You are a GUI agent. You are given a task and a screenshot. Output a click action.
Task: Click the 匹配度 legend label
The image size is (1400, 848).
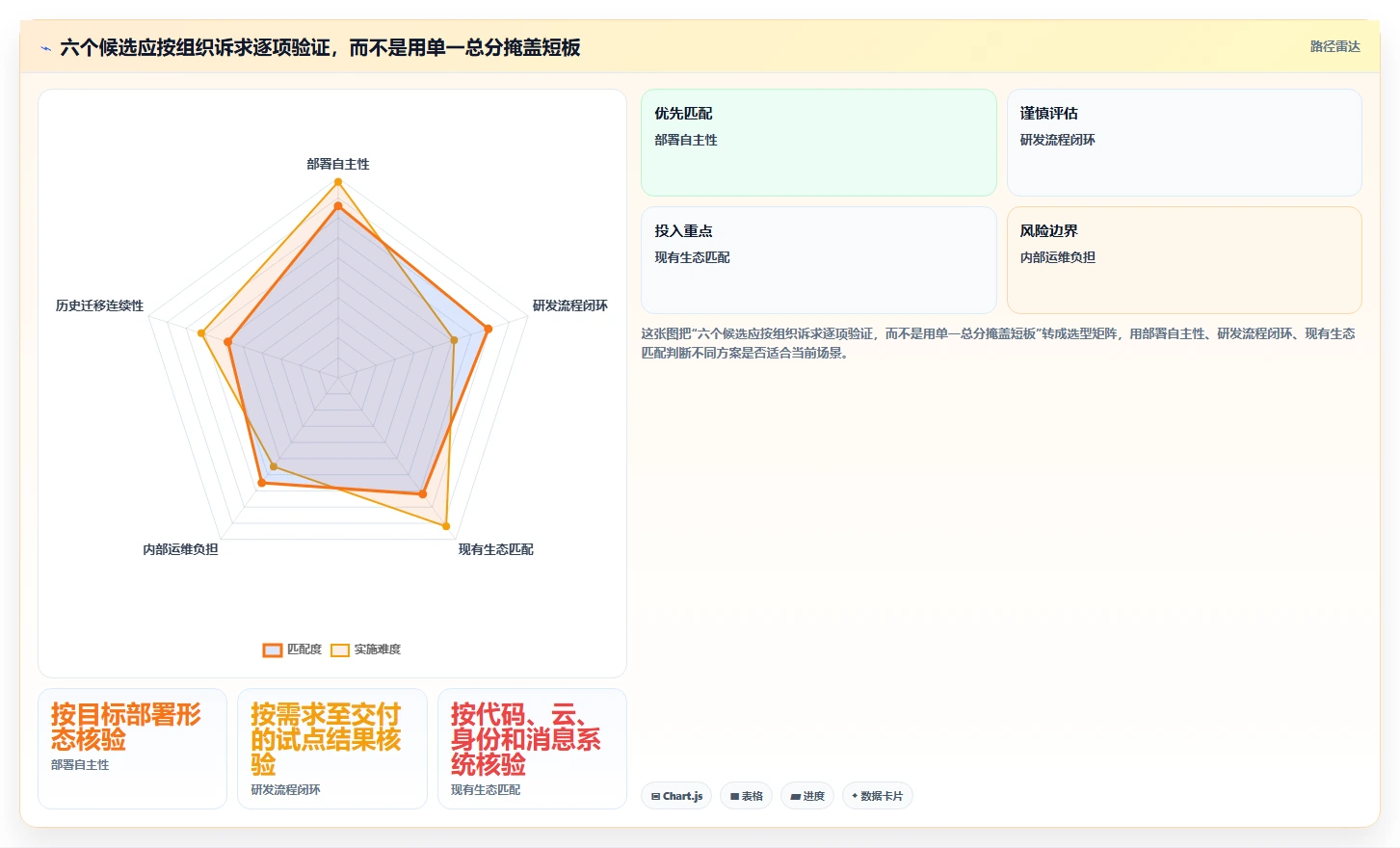coord(304,649)
